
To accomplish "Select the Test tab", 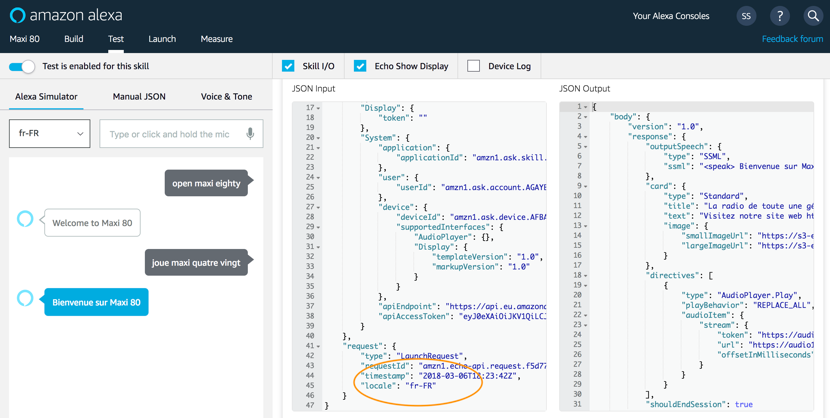I will [116, 39].
